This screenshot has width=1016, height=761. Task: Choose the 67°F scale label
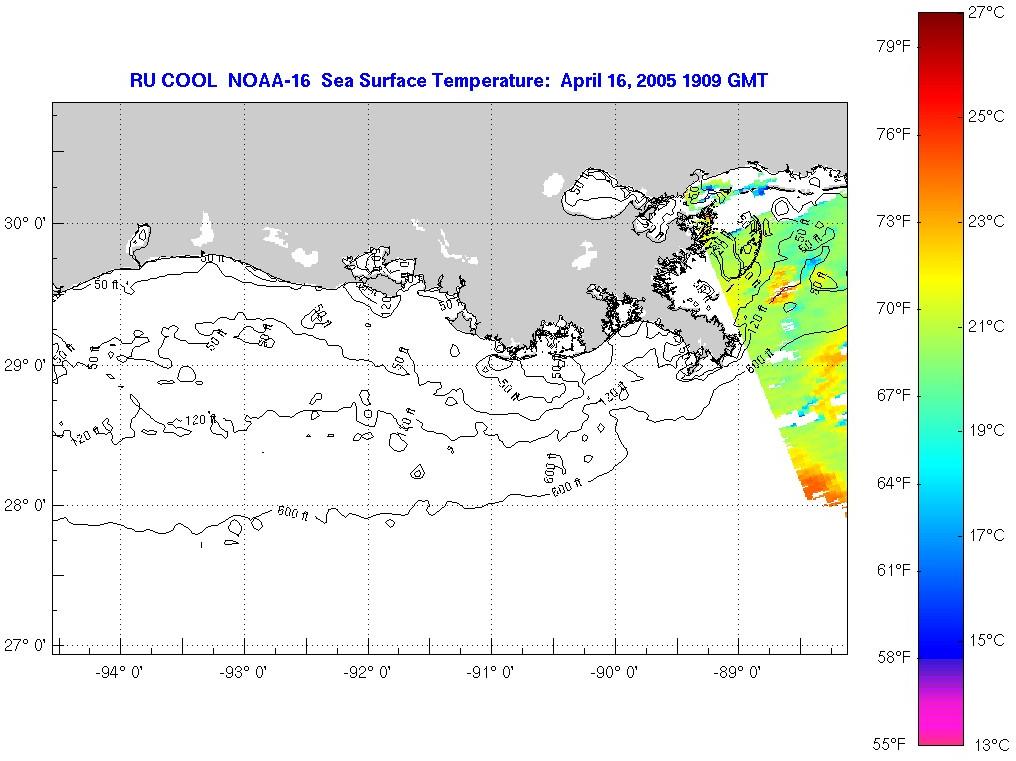pyautogui.click(x=894, y=396)
